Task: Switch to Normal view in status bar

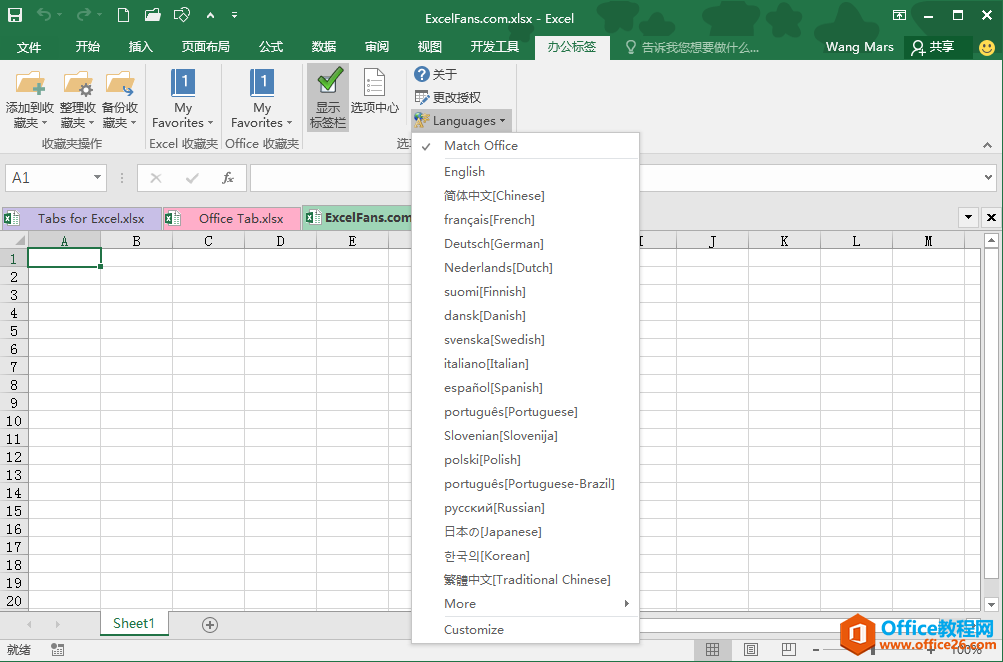Action: pyautogui.click(x=712, y=650)
